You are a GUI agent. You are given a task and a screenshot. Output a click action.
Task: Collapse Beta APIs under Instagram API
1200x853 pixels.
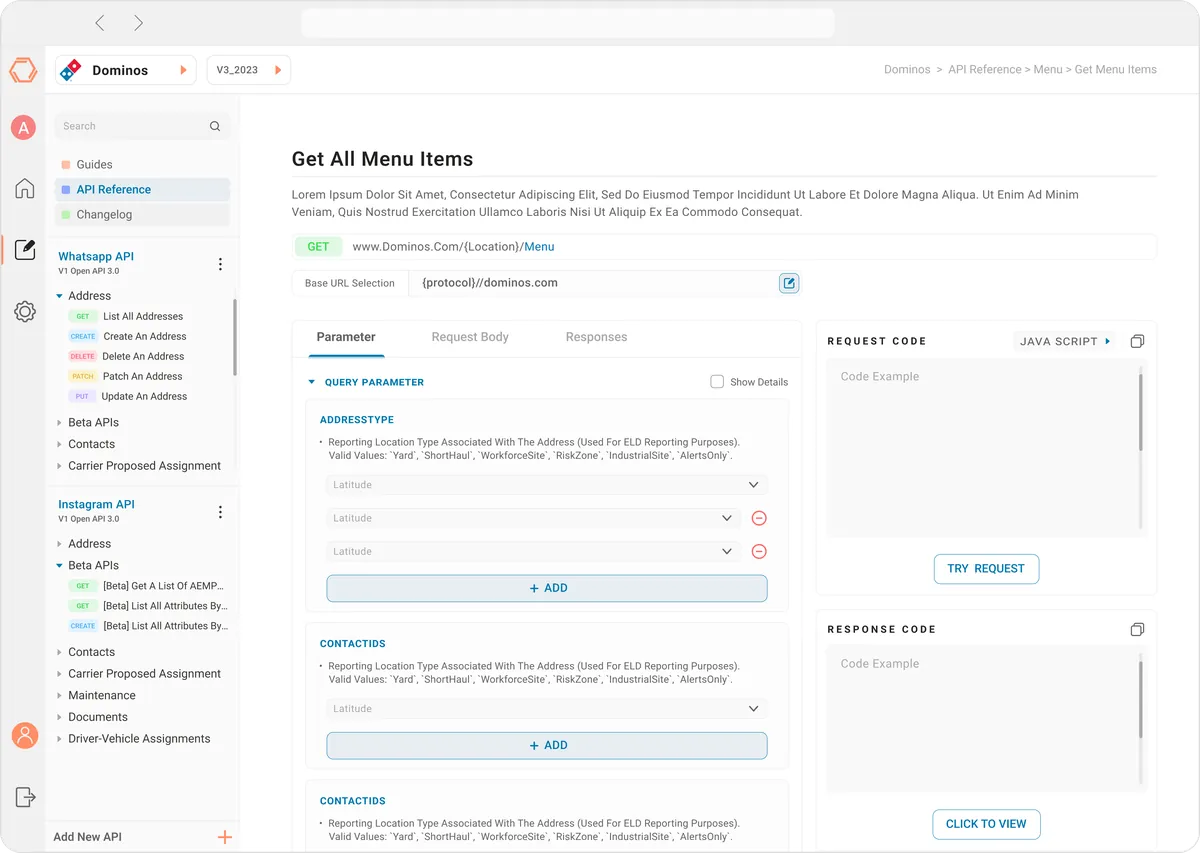coord(60,566)
